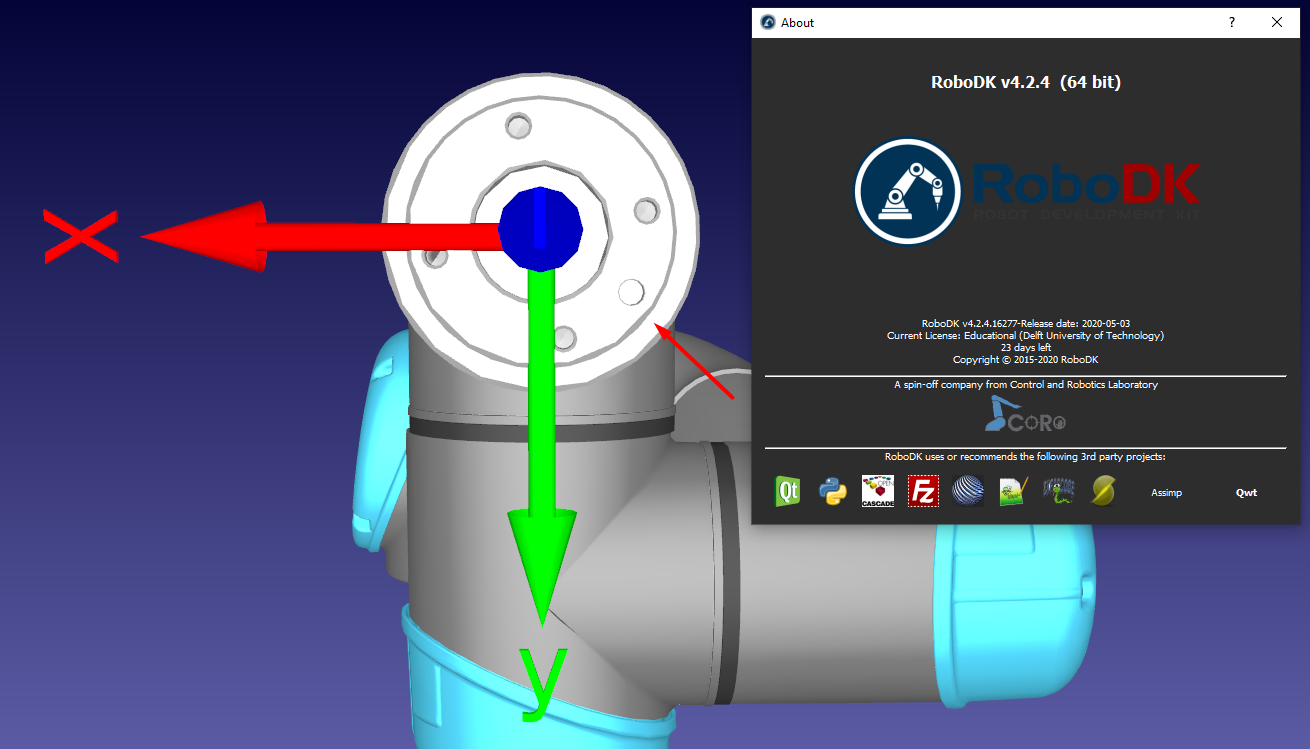Click the About window title bar icon
This screenshot has height=749, width=1310.
pos(768,22)
